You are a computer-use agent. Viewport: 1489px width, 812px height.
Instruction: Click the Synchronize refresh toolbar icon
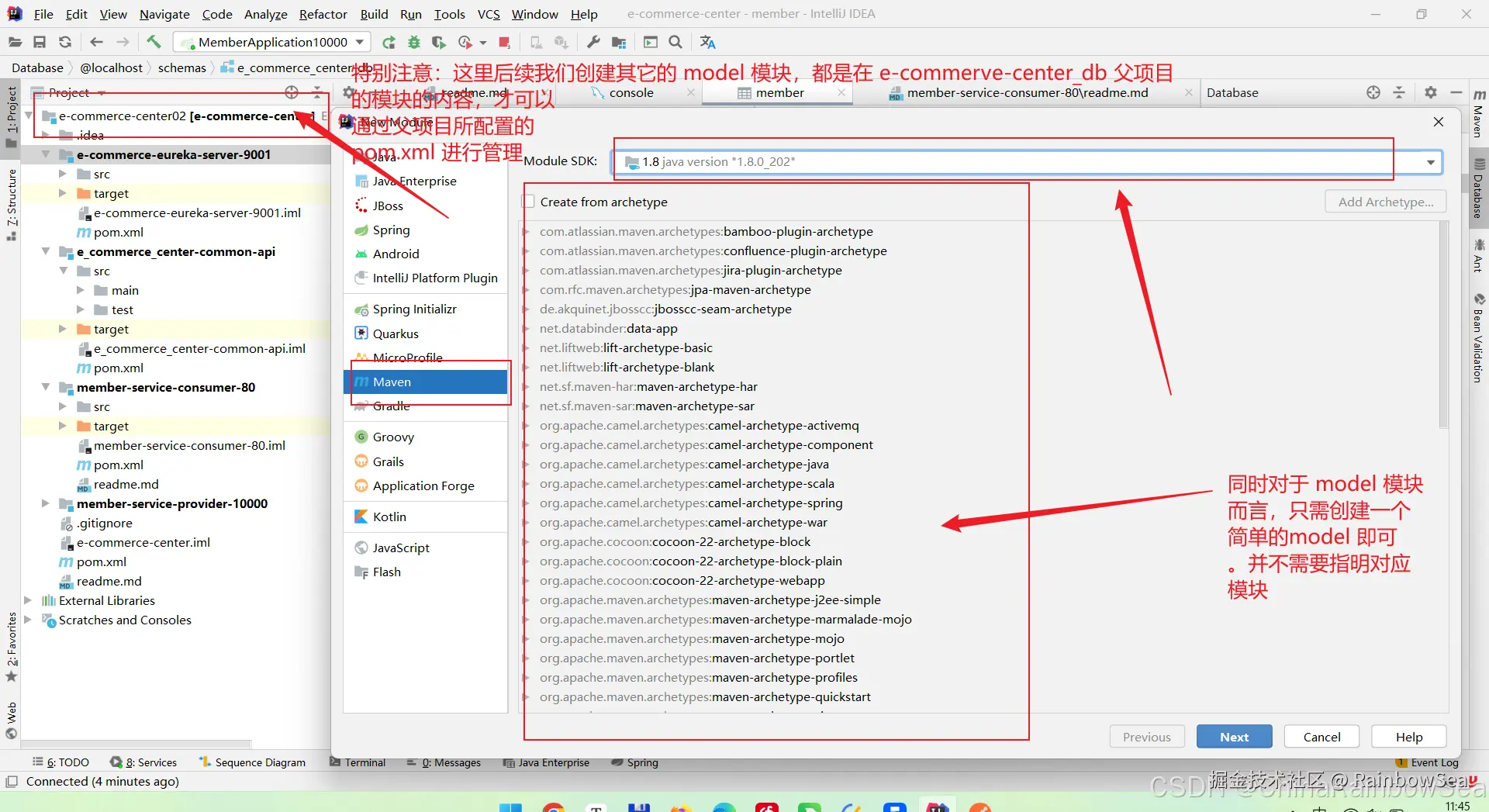pos(65,42)
